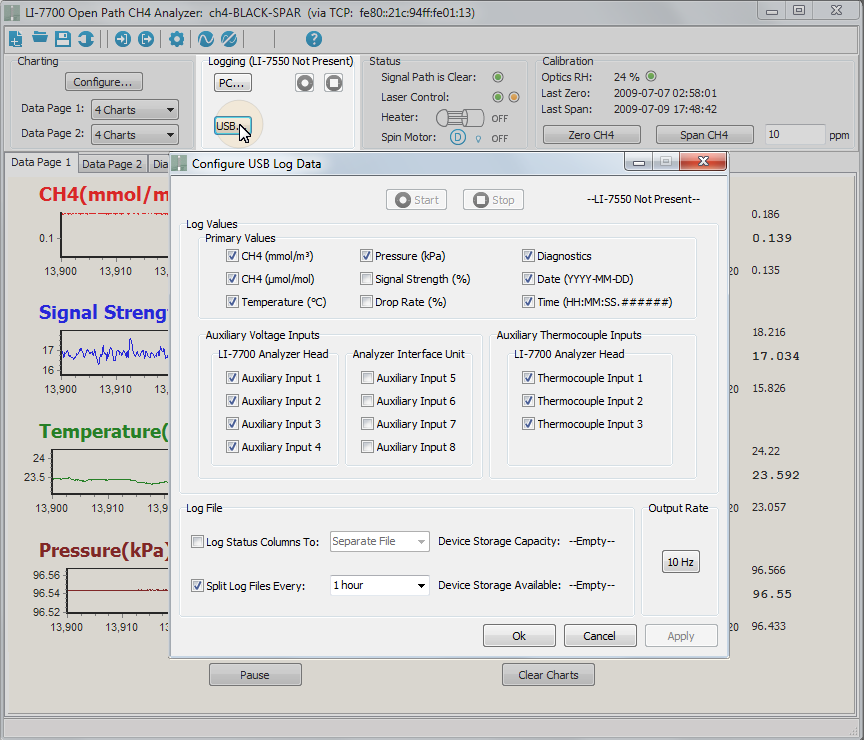Click the Spin Motor D icon
This screenshot has height=740, width=864.
coord(457,137)
